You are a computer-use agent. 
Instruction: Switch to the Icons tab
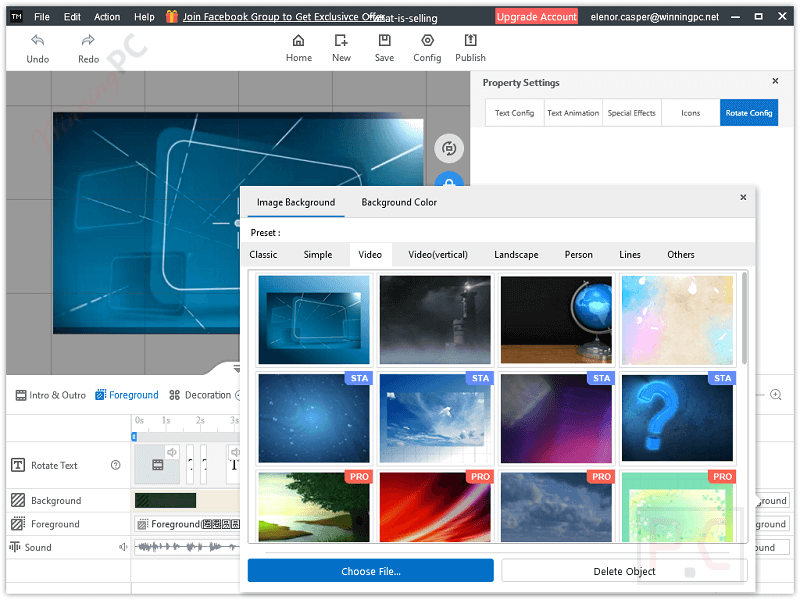[x=690, y=113]
